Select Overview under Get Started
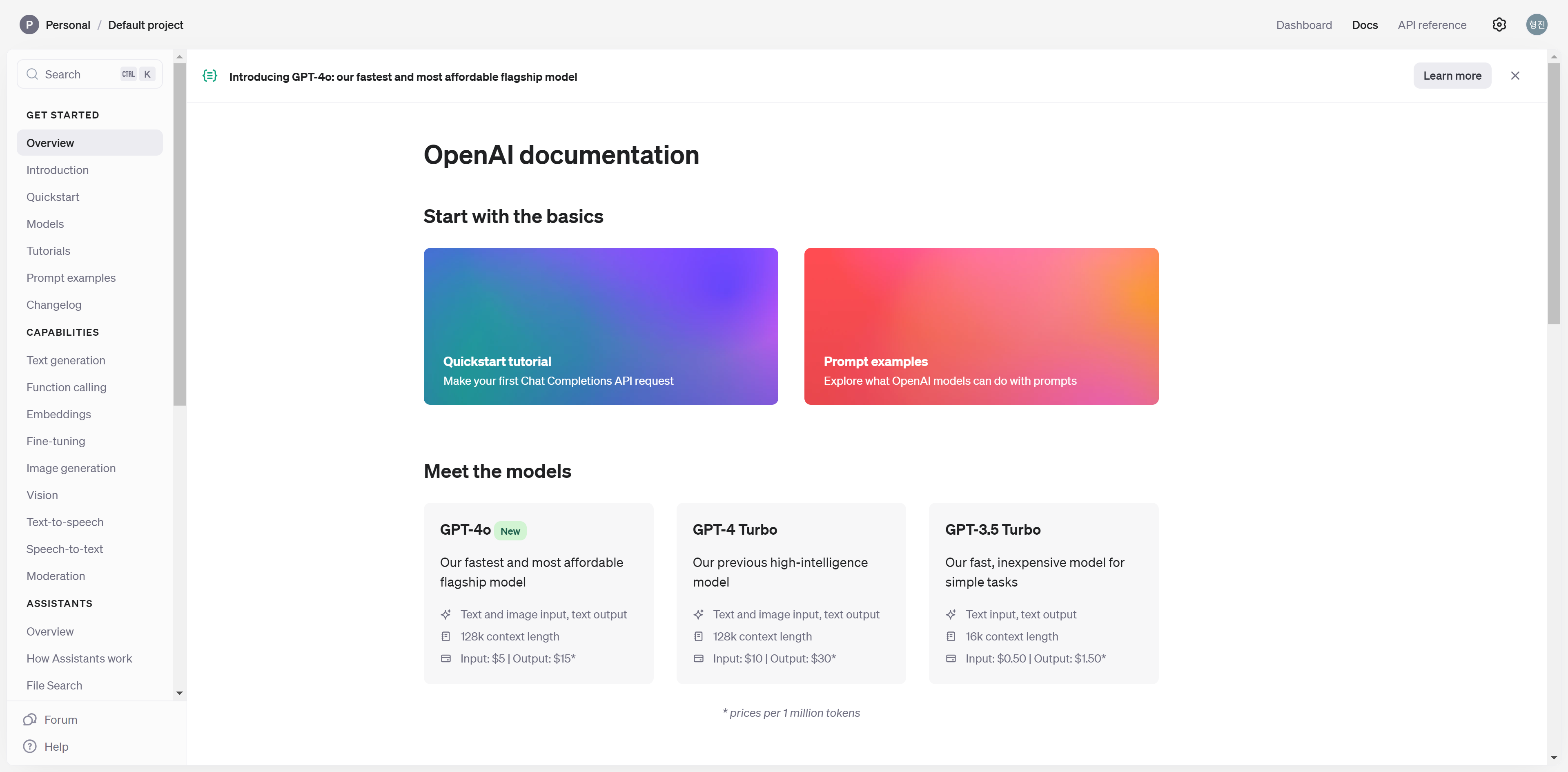Image resolution: width=1568 pixels, height=772 pixels. tap(89, 143)
